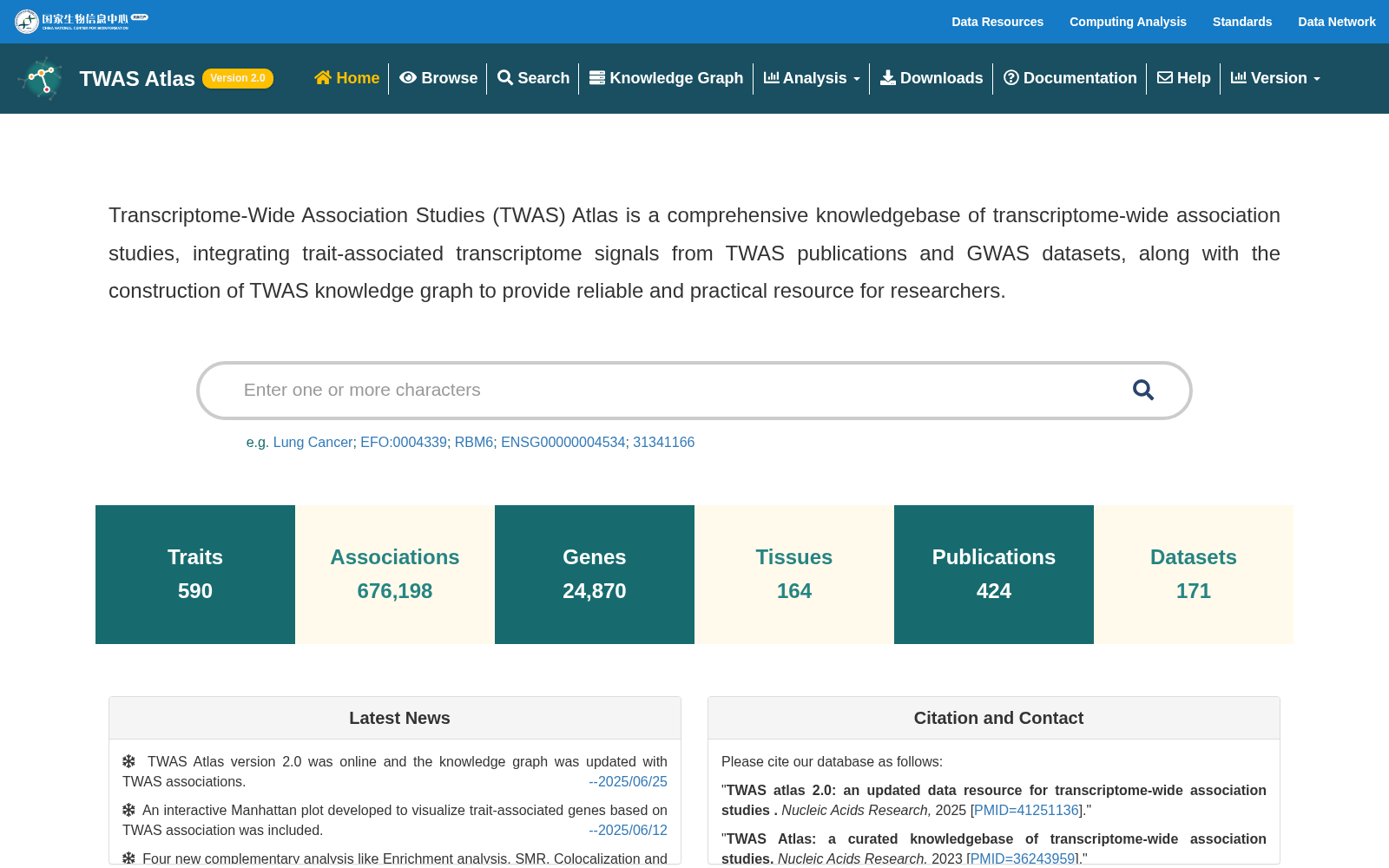Screen dimensions: 1389x868
Task: Click the Citation and Contact panel heading
Action: [998, 718]
